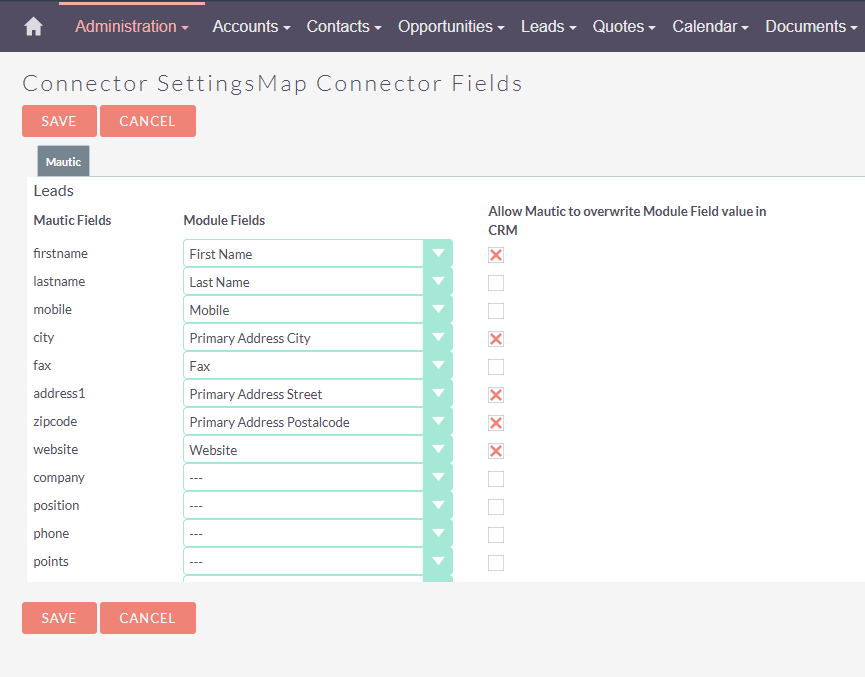
Task: Open the firstname module field dropdown
Action: pos(317,254)
